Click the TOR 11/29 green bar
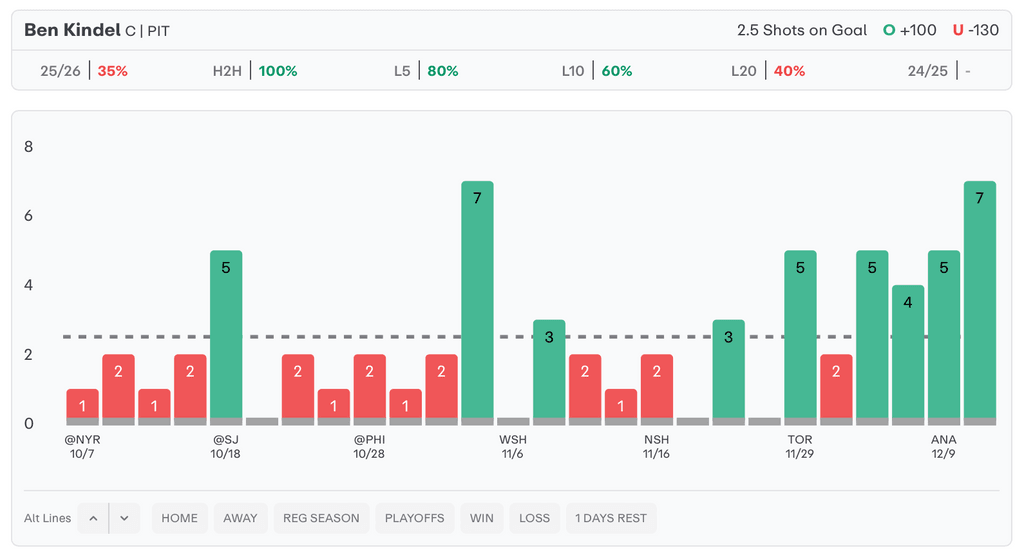The image size is (1024, 560). [x=800, y=335]
